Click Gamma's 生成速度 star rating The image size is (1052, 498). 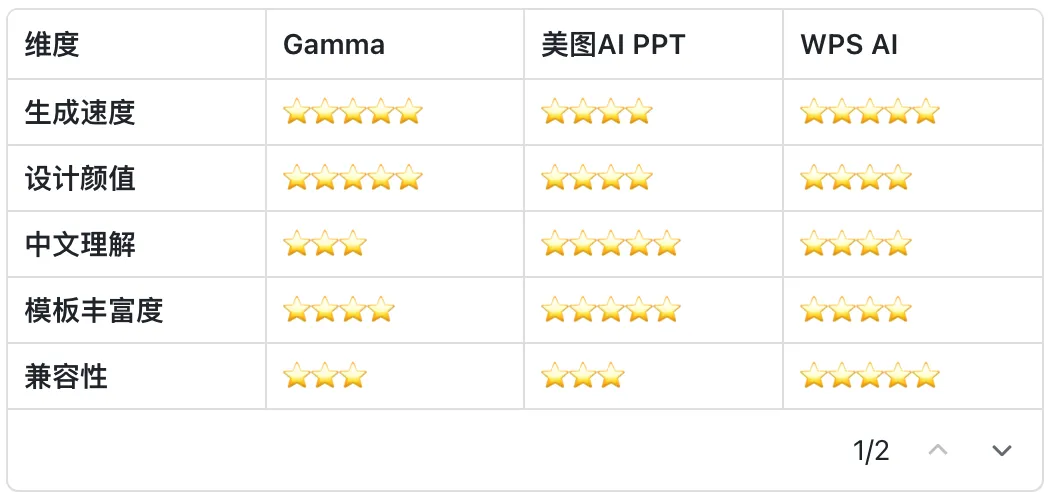(353, 112)
